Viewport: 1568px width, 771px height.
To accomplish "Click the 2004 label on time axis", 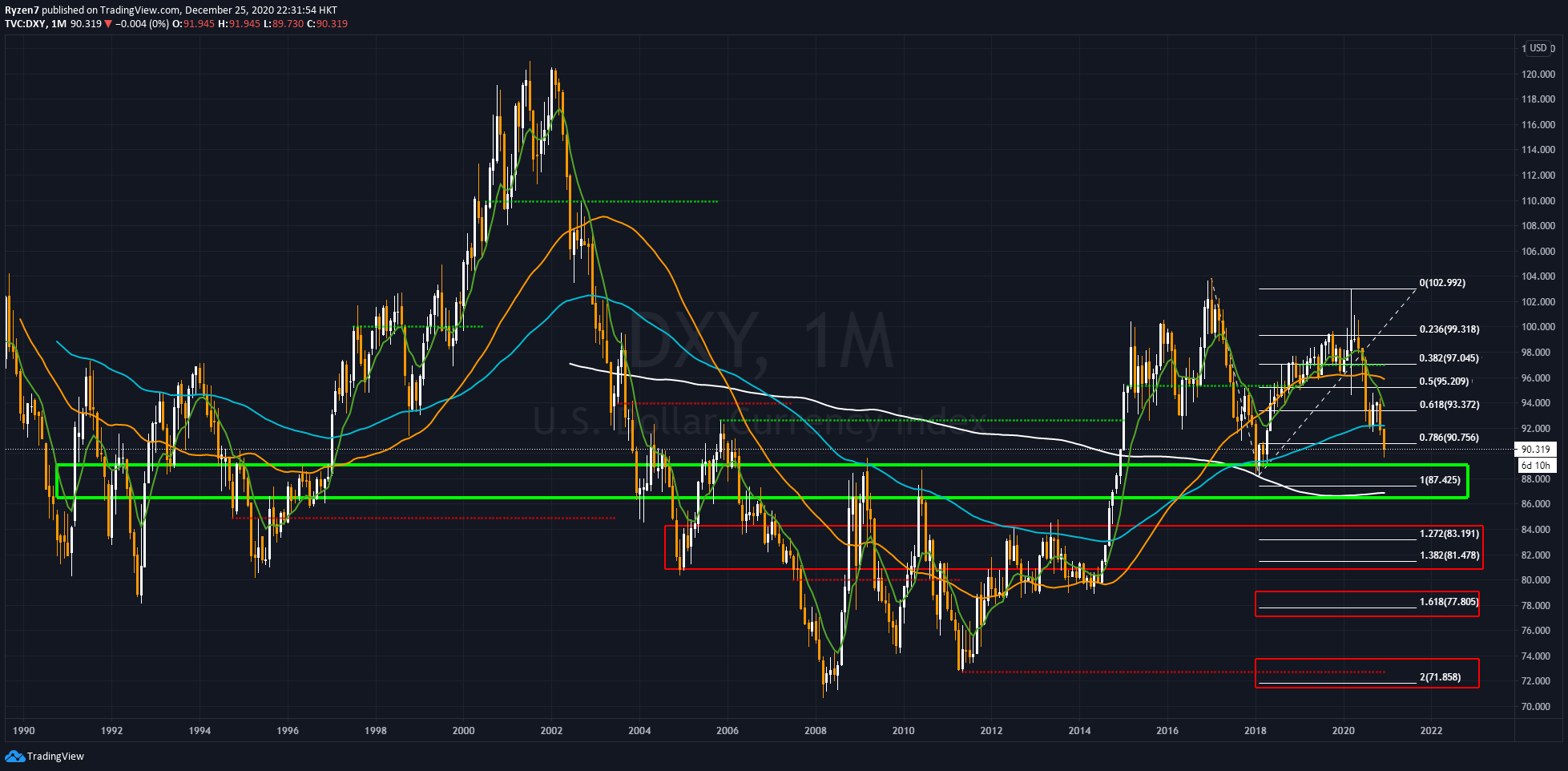I will tap(639, 731).
